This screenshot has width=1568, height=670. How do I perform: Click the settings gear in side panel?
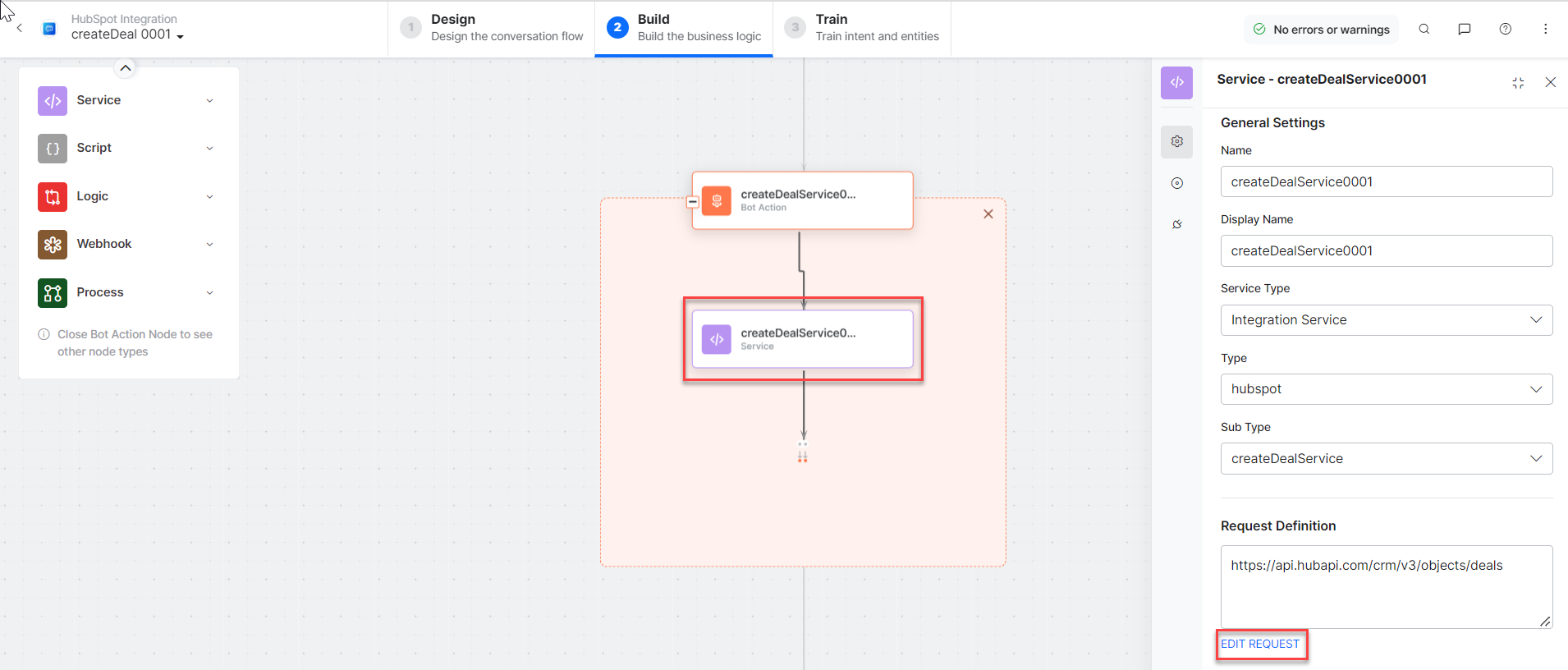[x=1176, y=141]
